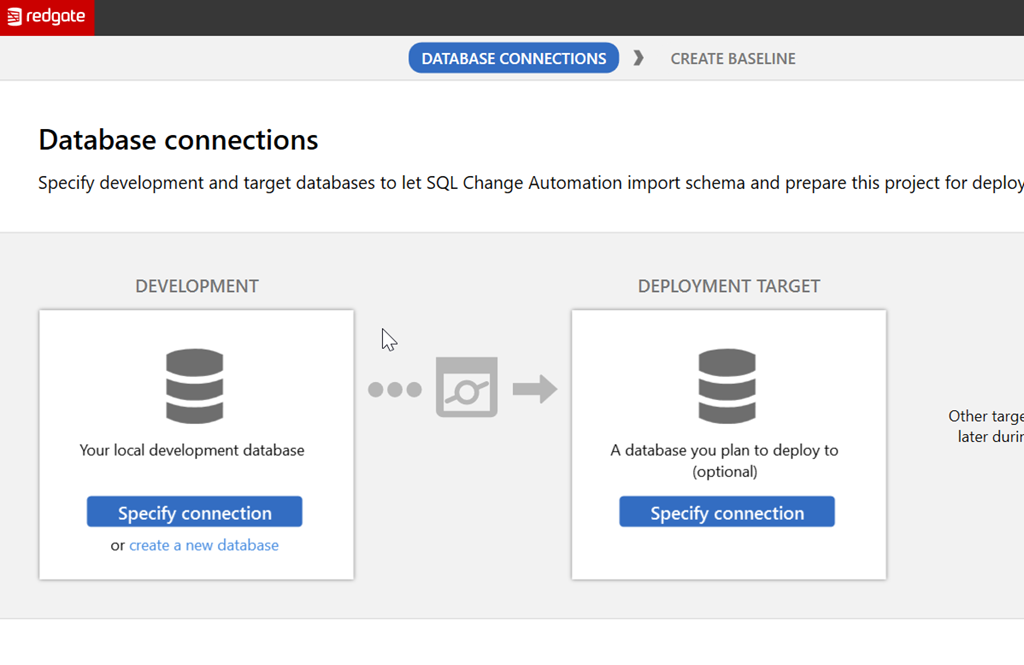Click the development database cylinder icon
1024x665 pixels.
click(194, 386)
